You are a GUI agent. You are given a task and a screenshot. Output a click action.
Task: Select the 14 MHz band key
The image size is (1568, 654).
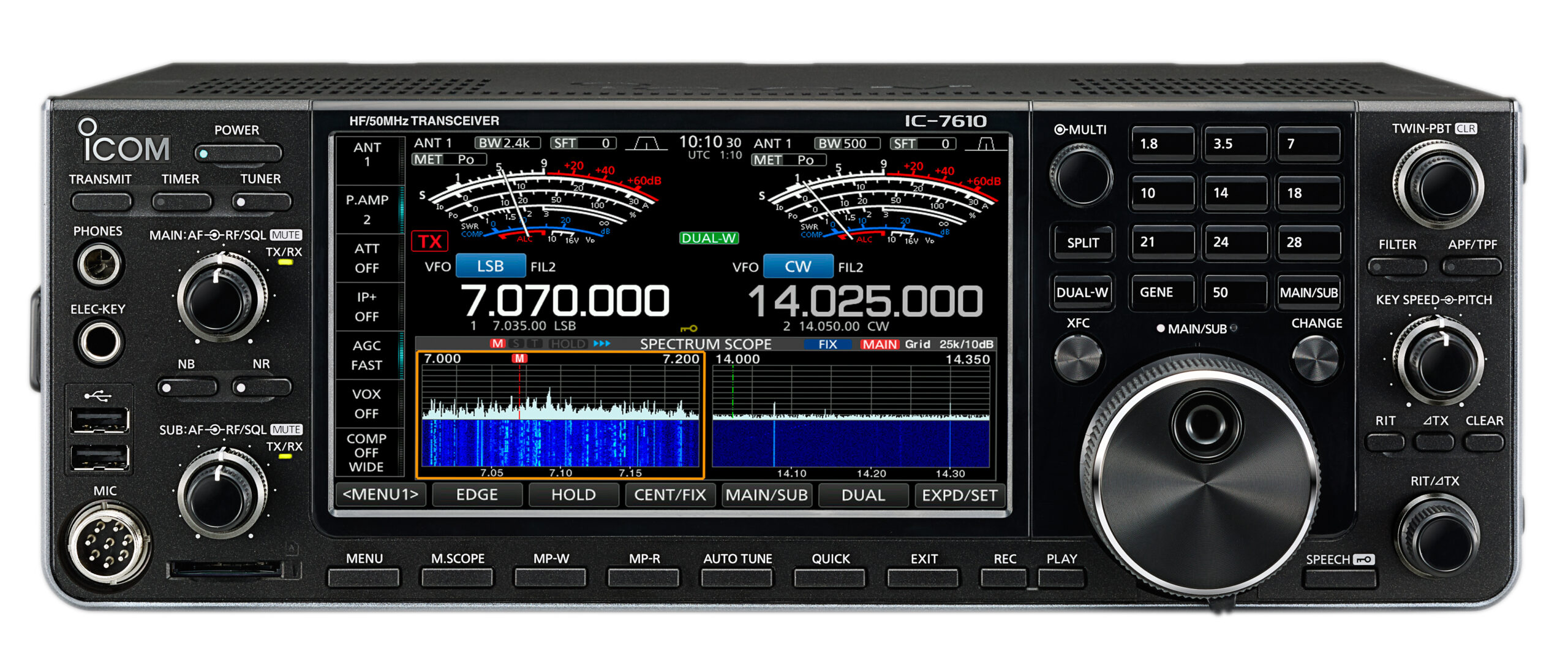(1235, 193)
